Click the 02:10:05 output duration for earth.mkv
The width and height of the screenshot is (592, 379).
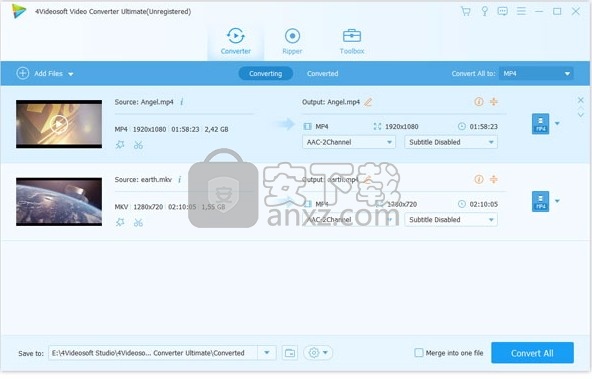pyautogui.click(x=483, y=204)
